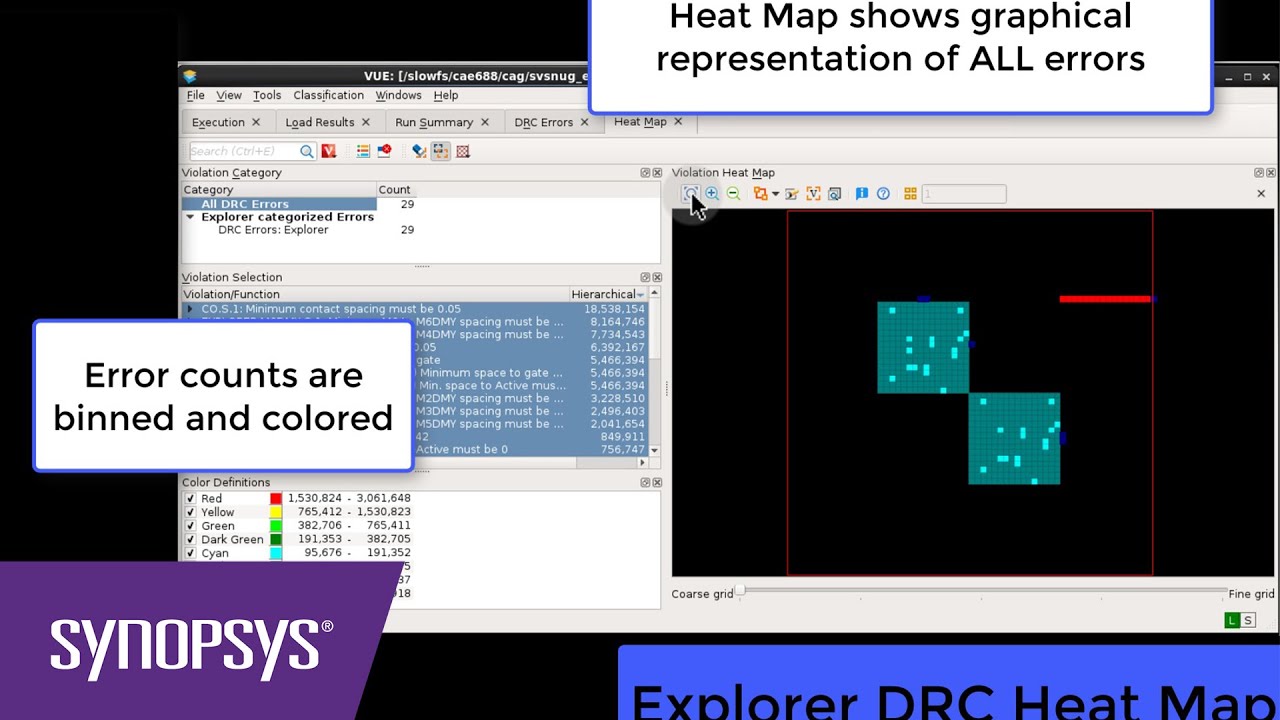1280x720 pixels.
Task: Click the blue paint marker toolbar icon
Action: click(419, 151)
